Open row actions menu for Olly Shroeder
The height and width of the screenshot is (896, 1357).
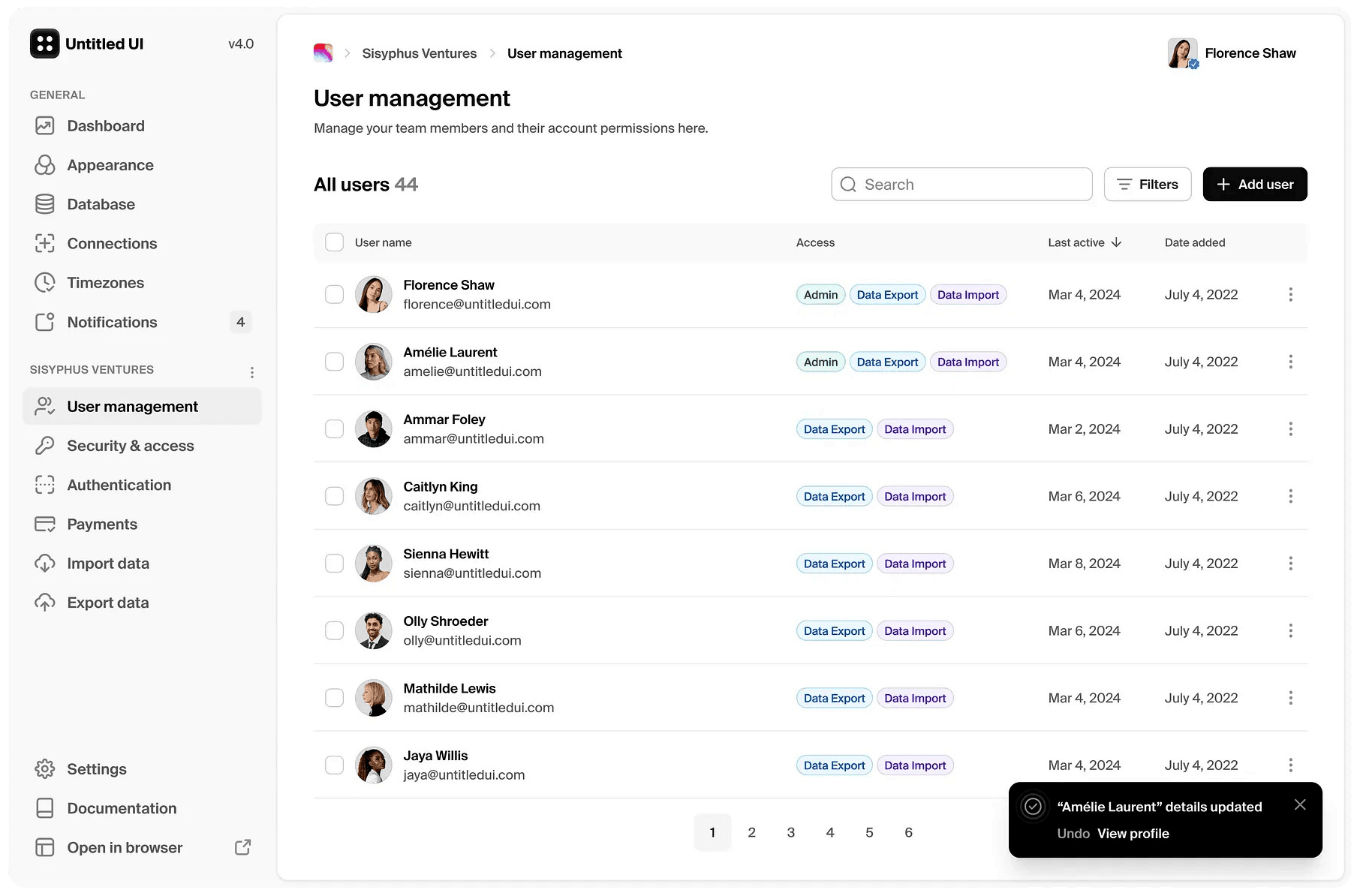(x=1290, y=630)
